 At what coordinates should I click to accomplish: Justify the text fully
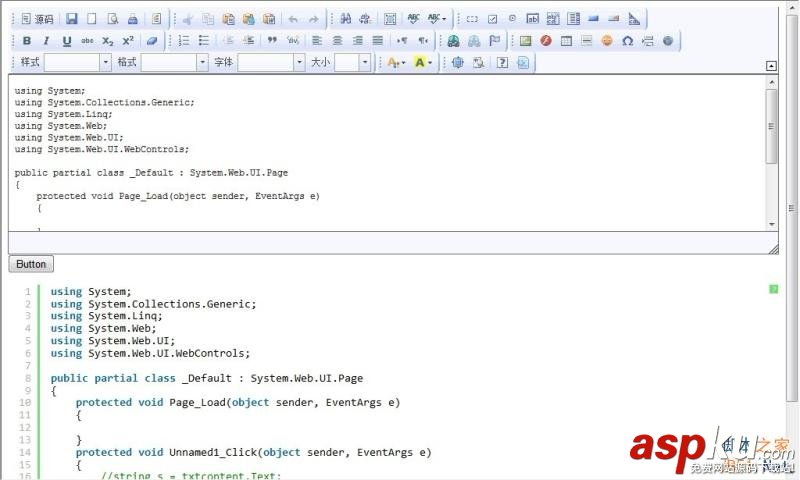[x=378, y=41]
